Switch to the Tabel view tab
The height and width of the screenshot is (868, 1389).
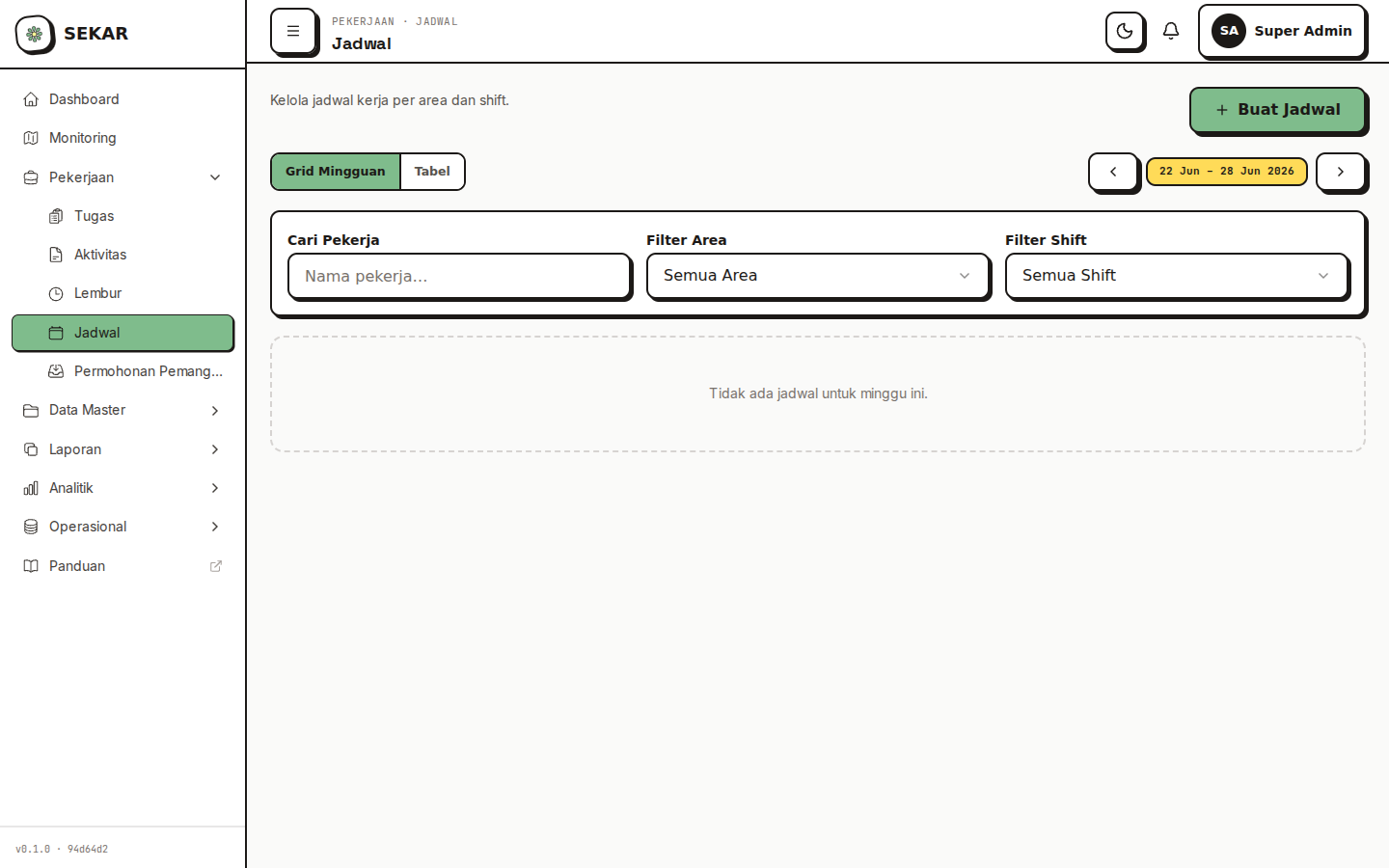tap(432, 172)
